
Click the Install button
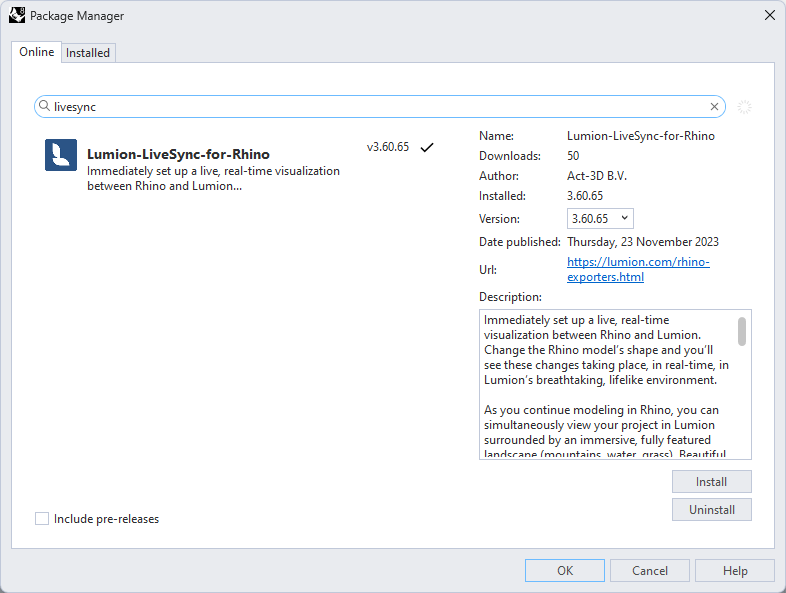pos(711,482)
